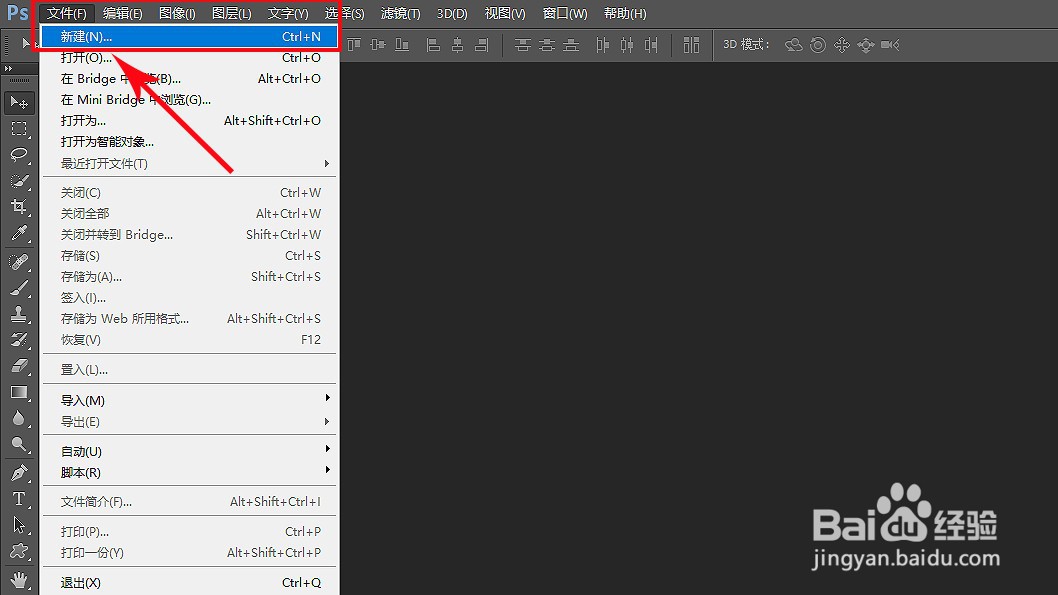Close the 文件(F) menu from the menu bar
This screenshot has width=1058, height=595.
(x=67, y=13)
